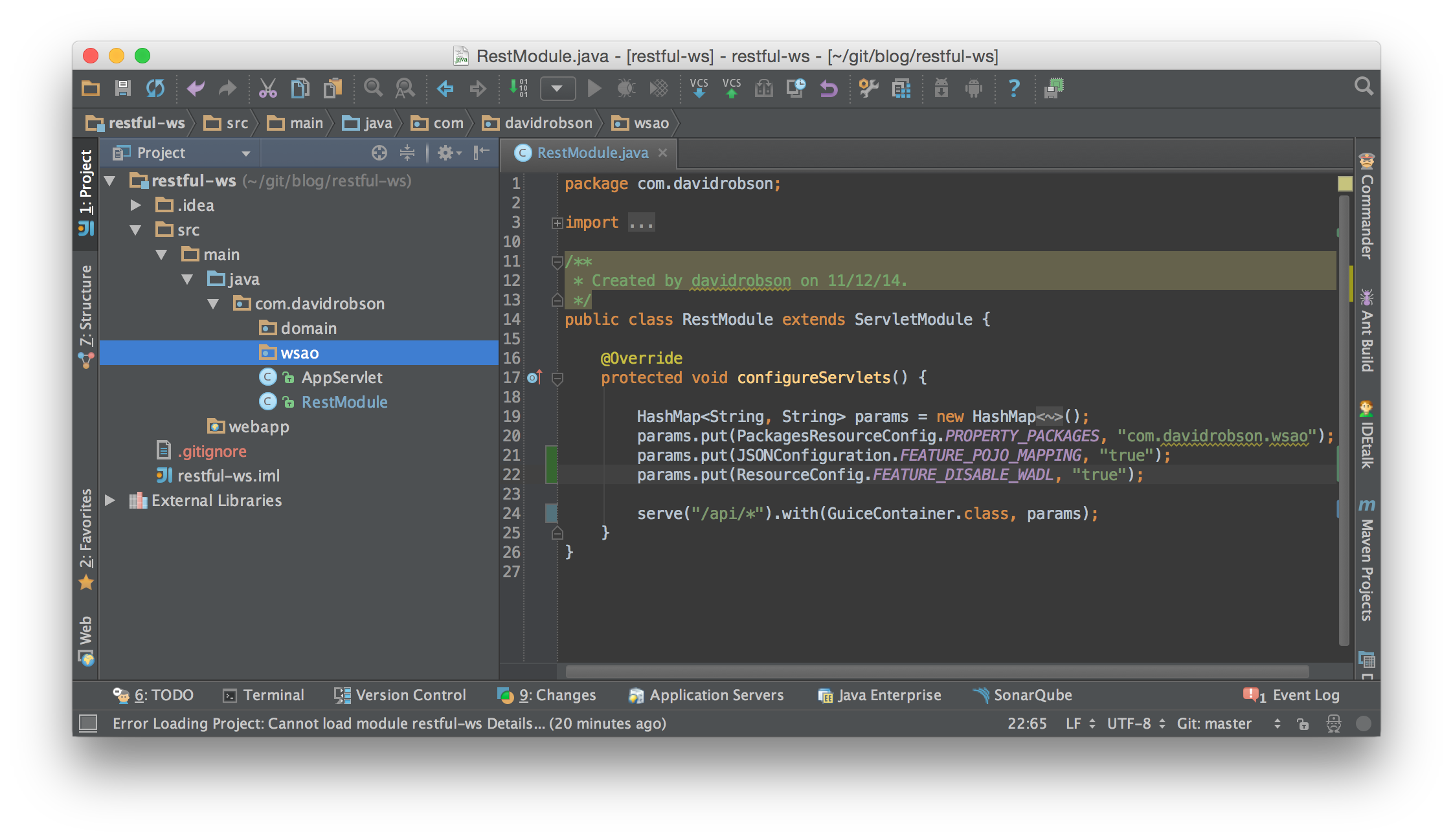This screenshot has height=840, width=1453.
Task: Close the RestModule.java tab
Action: pyautogui.click(x=662, y=153)
